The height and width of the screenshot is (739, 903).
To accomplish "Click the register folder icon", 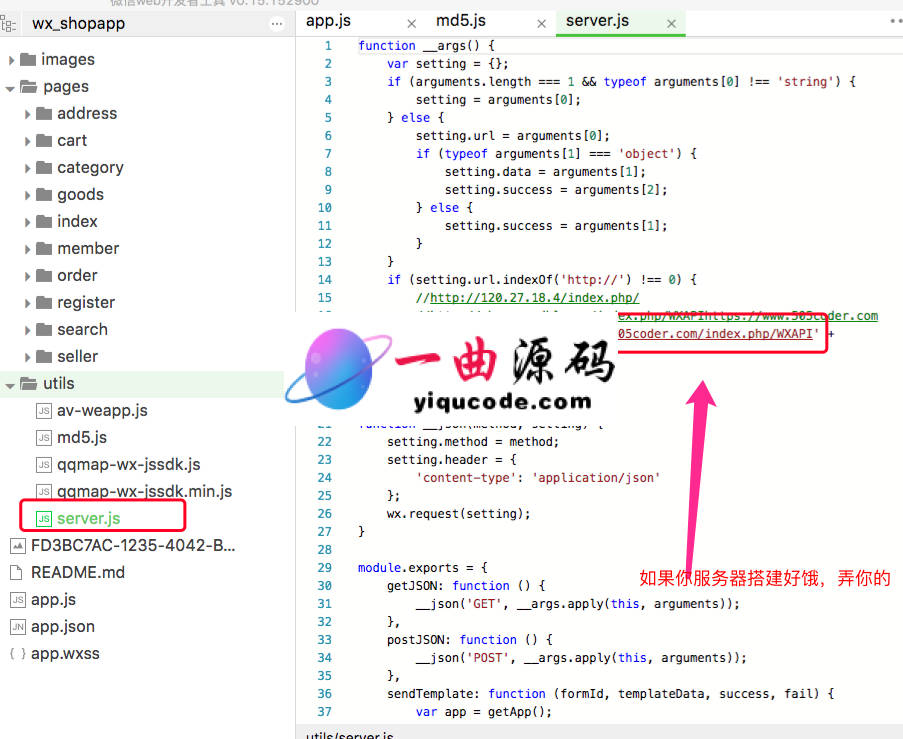I will (44, 303).
